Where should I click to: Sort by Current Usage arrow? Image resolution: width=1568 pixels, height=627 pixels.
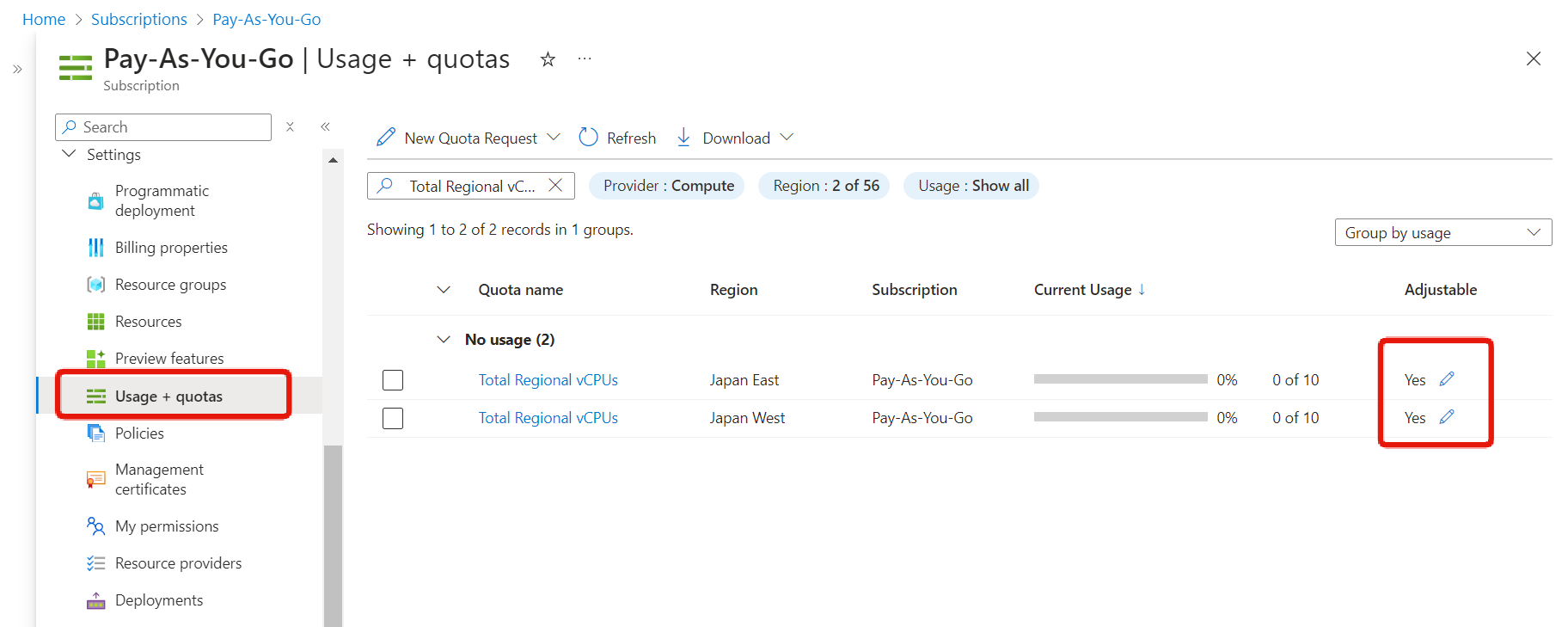click(1142, 290)
